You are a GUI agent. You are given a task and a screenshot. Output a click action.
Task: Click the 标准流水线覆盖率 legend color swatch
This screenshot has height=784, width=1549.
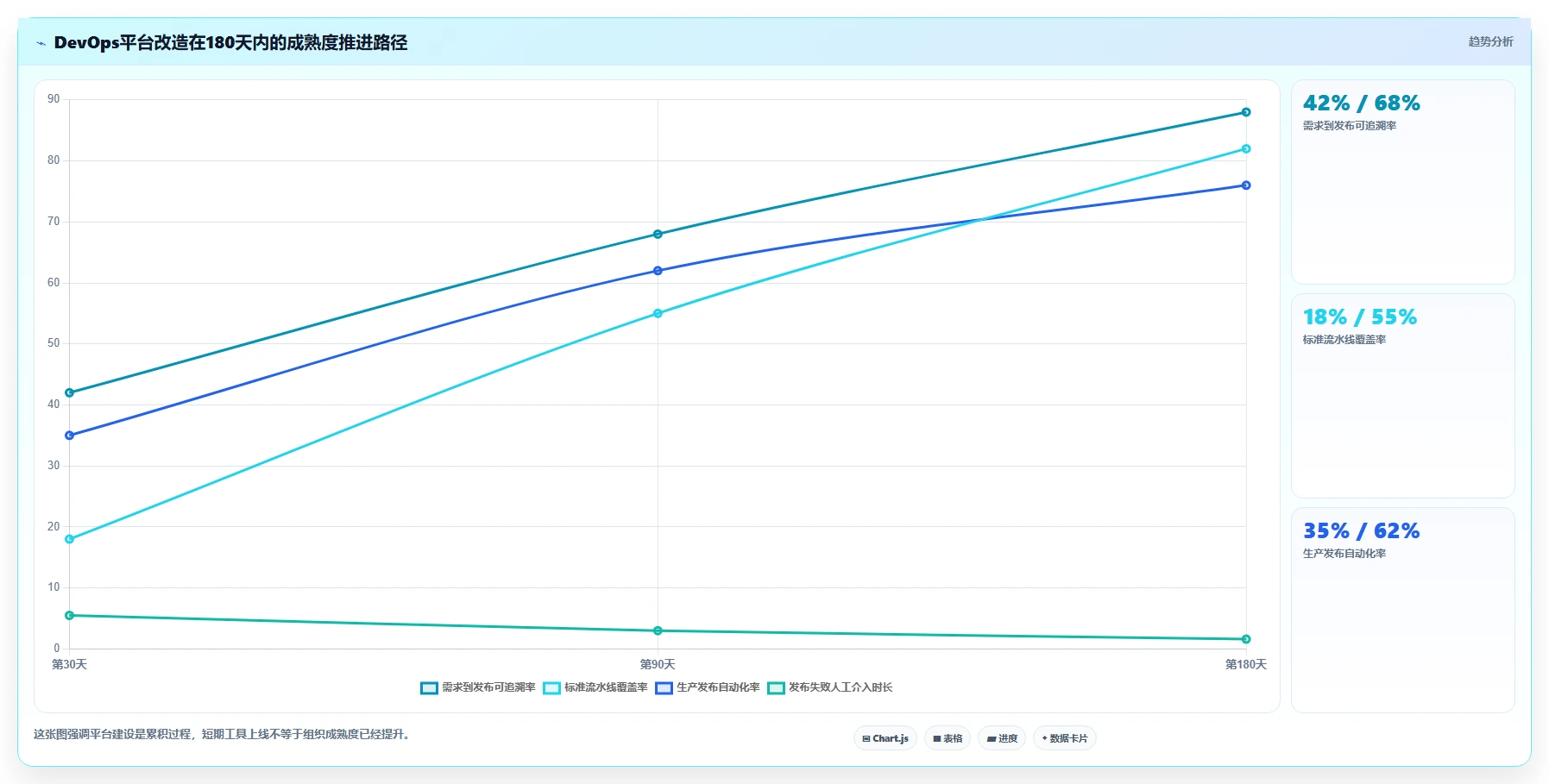tap(551, 687)
